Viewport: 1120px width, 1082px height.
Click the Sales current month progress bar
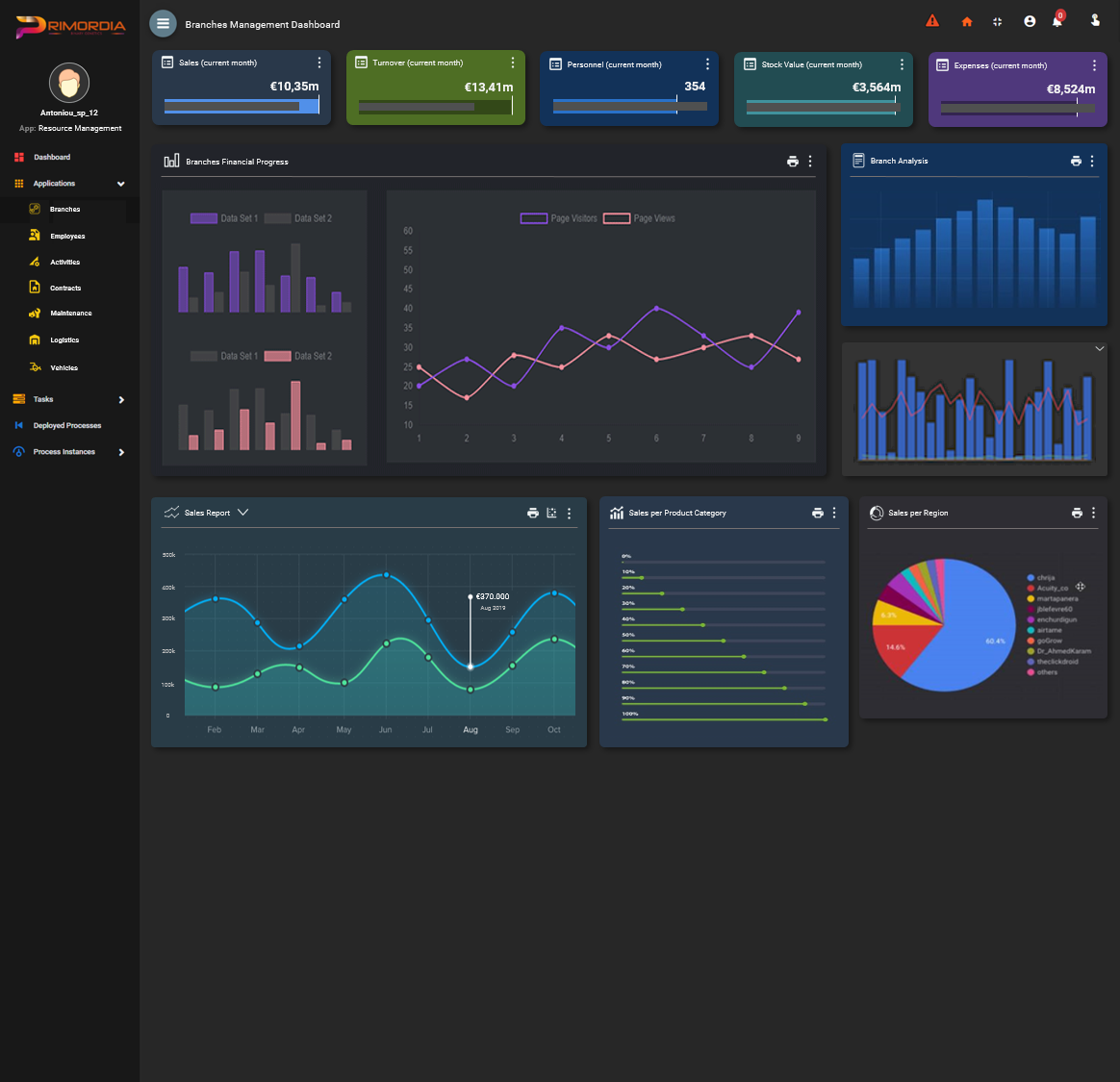(x=242, y=107)
